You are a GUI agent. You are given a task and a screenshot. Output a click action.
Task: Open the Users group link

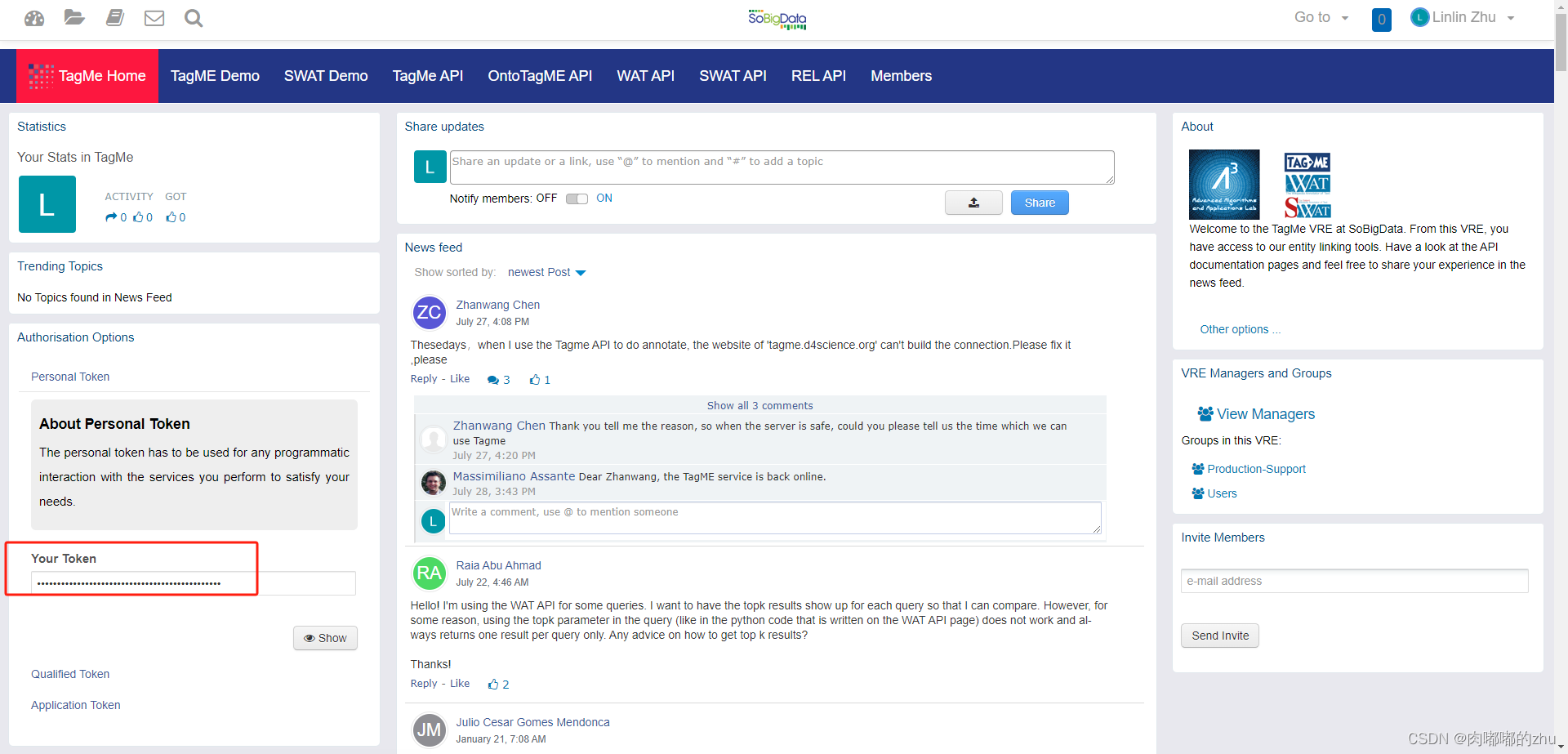tap(1214, 493)
